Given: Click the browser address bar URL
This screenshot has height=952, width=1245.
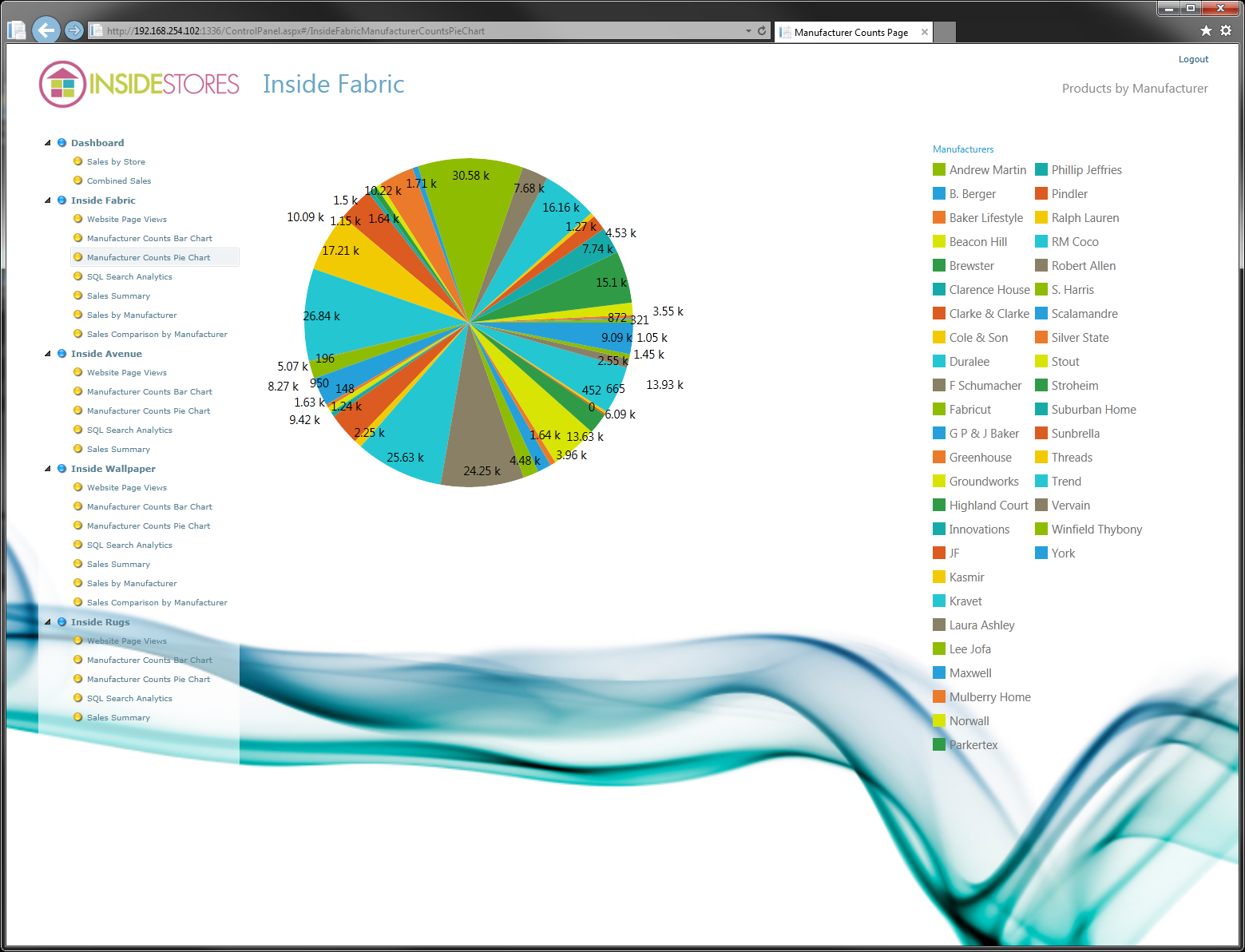Looking at the screenshot, I should [295, 31].
